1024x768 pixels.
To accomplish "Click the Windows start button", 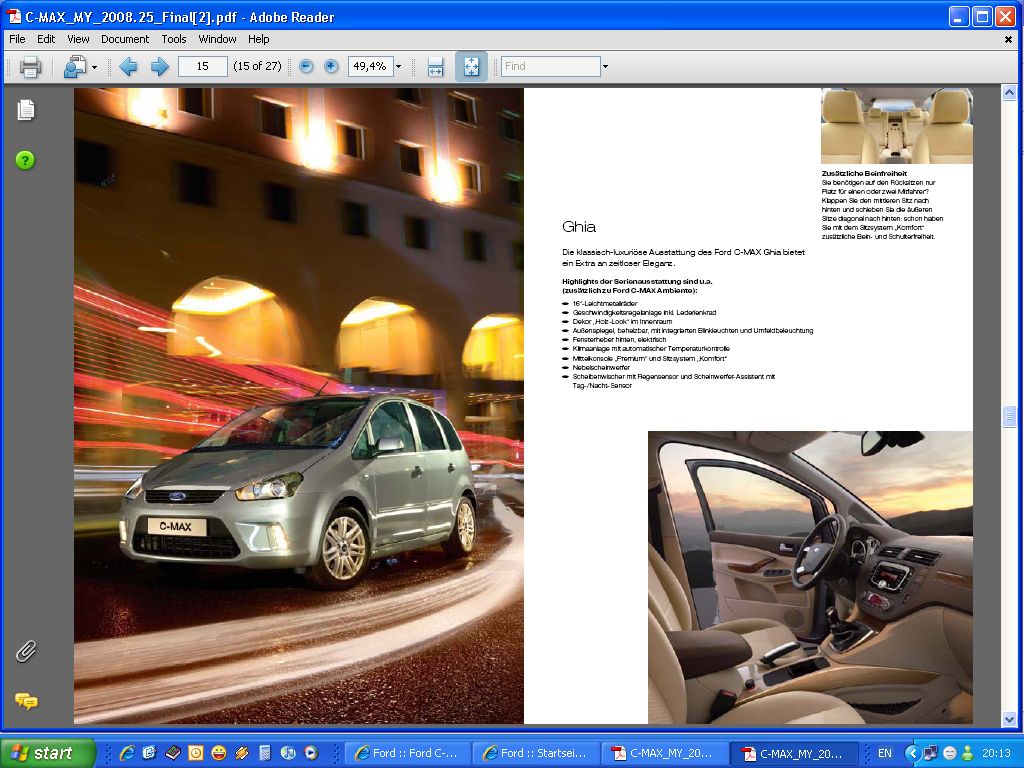I will (x=48, y=753).
